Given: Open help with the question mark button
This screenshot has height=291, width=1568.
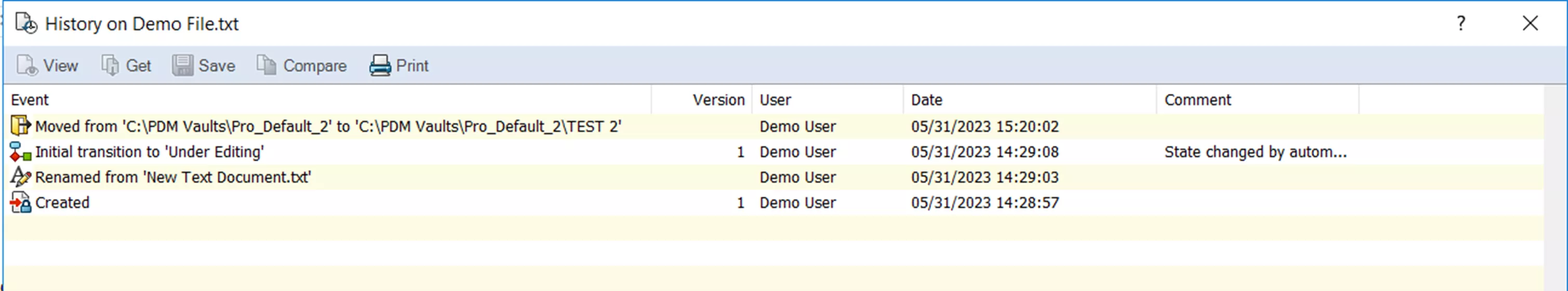Looking at the screenshot, I should click(x=1461, y=23).
